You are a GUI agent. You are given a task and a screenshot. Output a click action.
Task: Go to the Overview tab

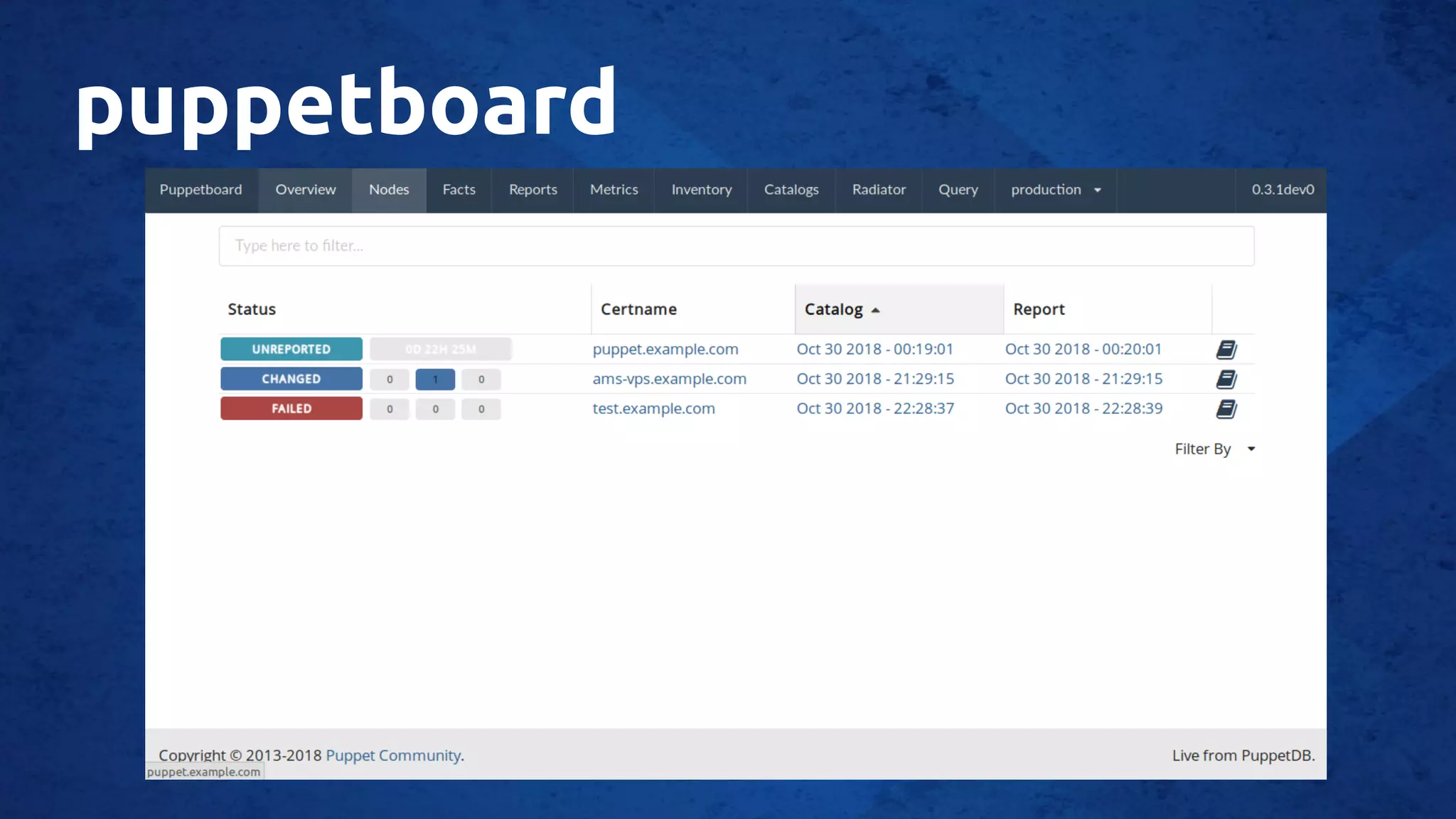click(306, 190)
